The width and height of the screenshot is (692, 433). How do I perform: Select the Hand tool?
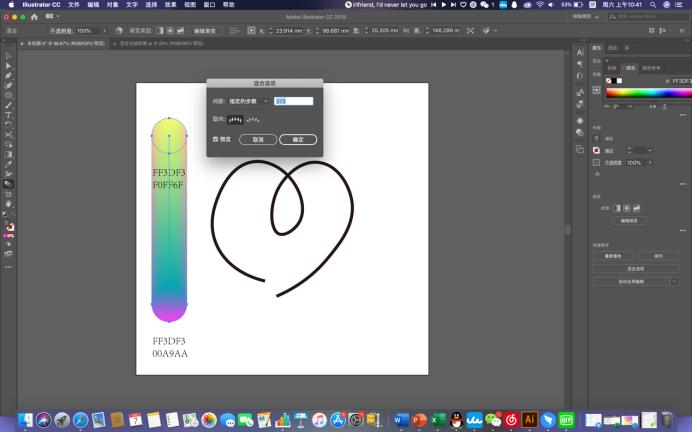point(8,204)
